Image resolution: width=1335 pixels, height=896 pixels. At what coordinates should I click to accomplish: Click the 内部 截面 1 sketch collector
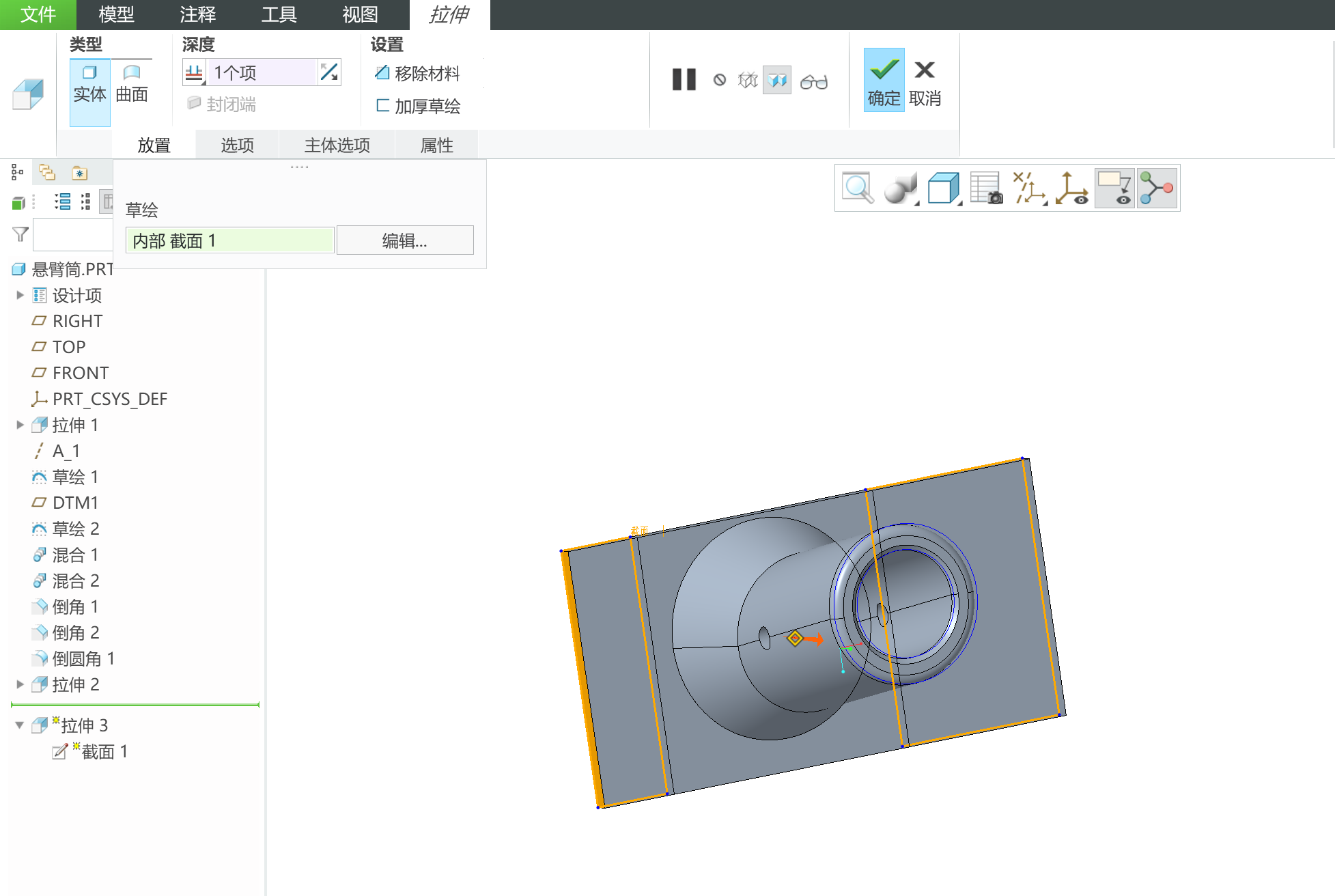[229, 240]
